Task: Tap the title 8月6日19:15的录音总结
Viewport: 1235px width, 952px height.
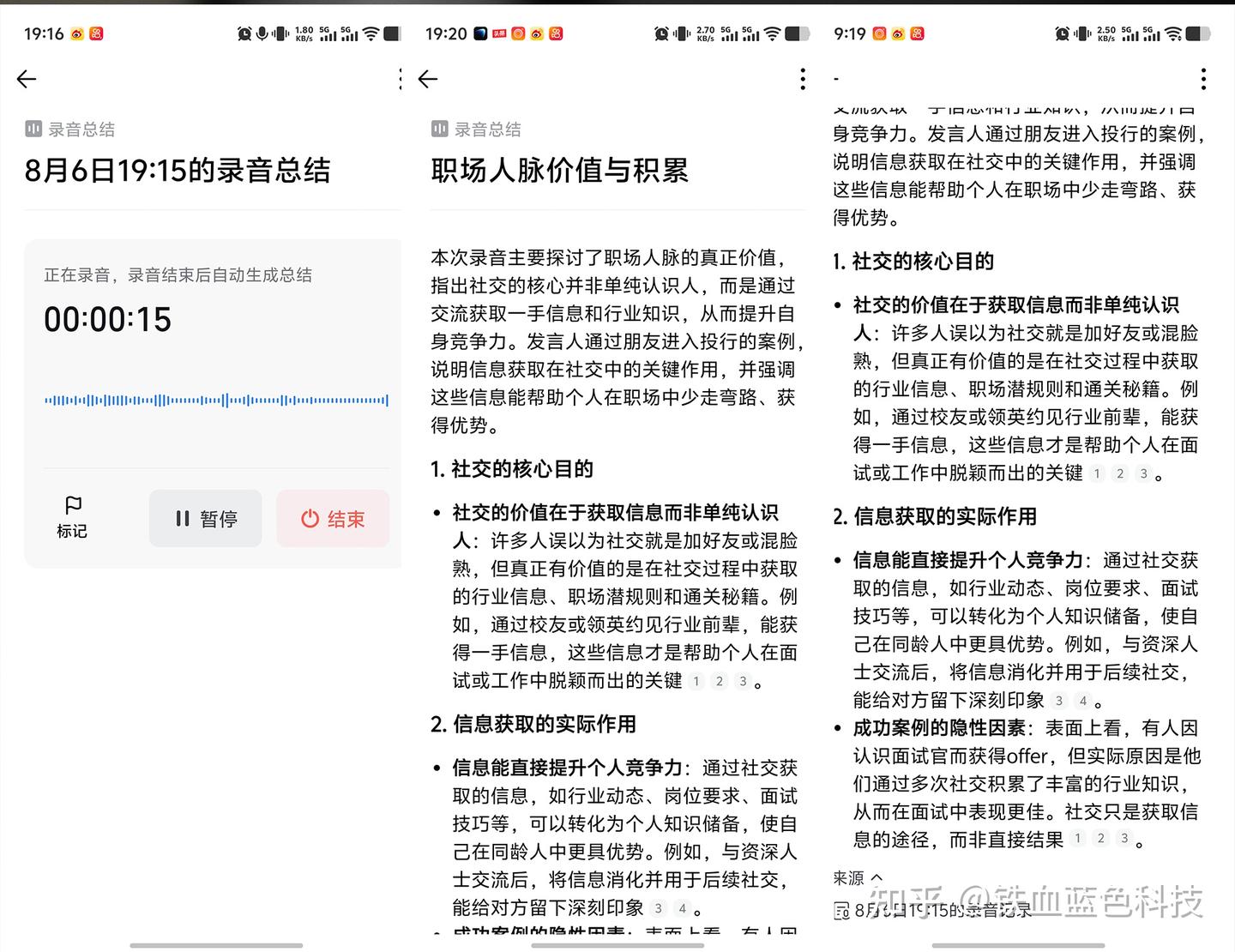Action: point(178,170)
